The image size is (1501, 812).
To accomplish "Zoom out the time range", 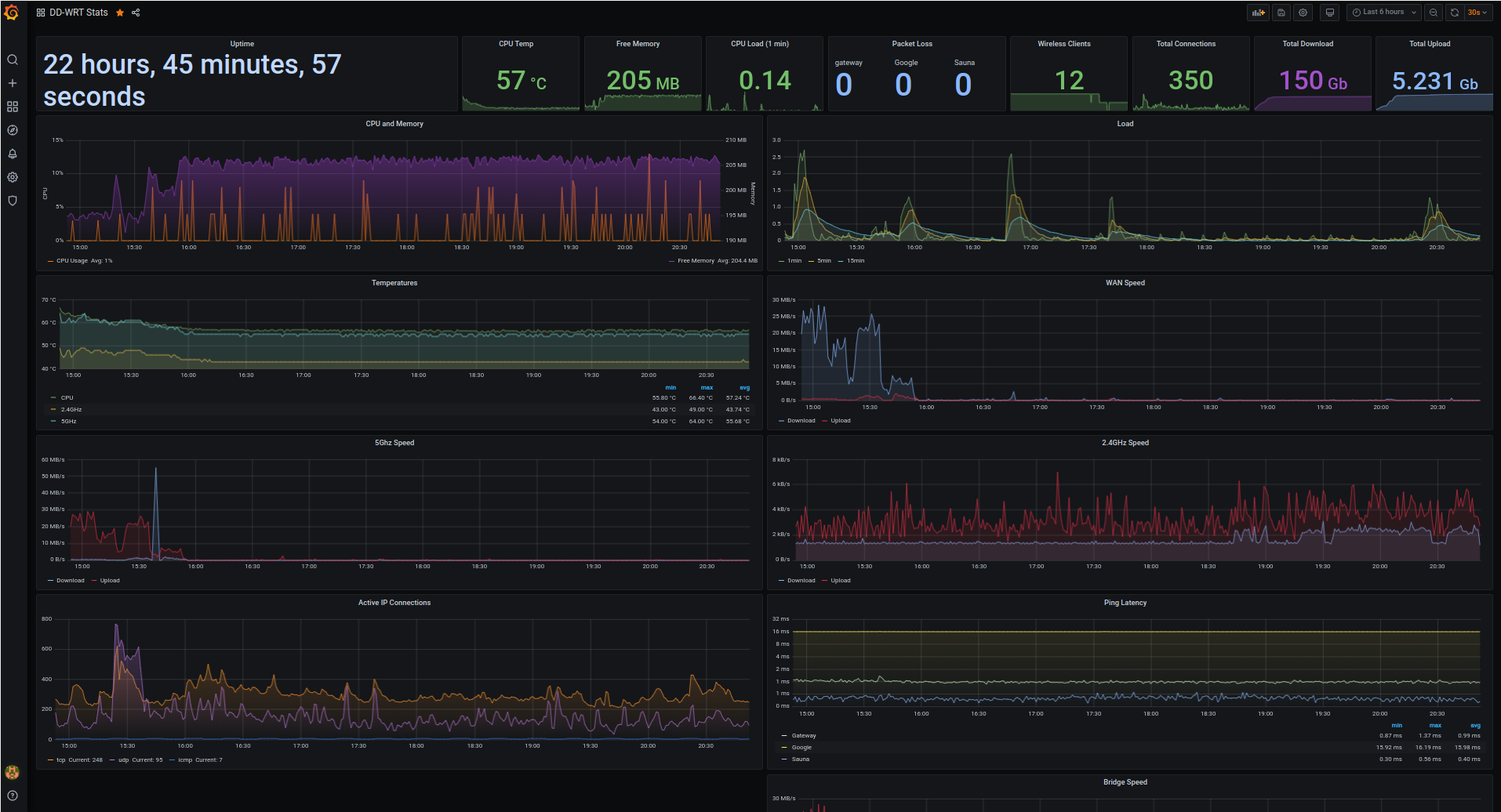I will coord(1434,13).
